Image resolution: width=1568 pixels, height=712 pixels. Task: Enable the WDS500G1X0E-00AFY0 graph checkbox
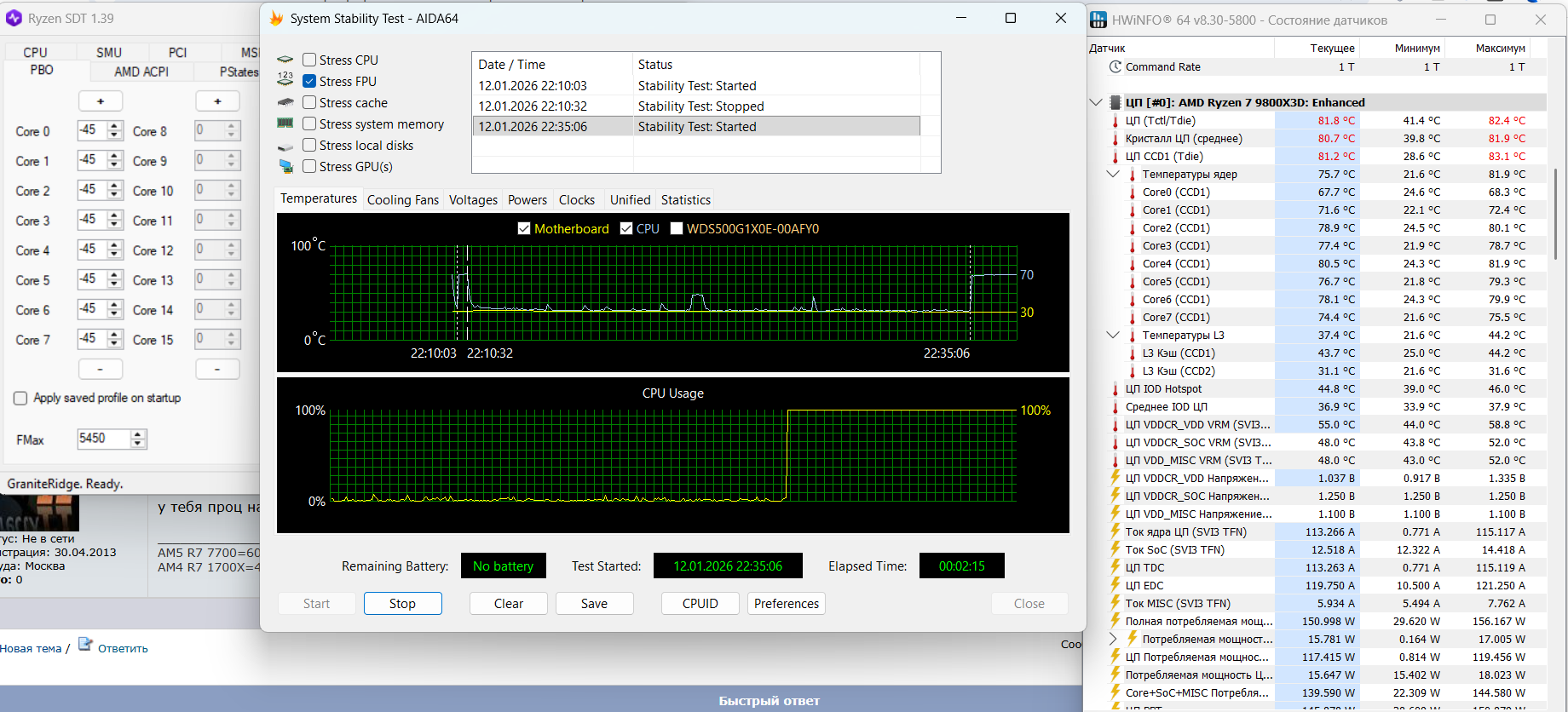pyautogui.click(x=677, y=228)
